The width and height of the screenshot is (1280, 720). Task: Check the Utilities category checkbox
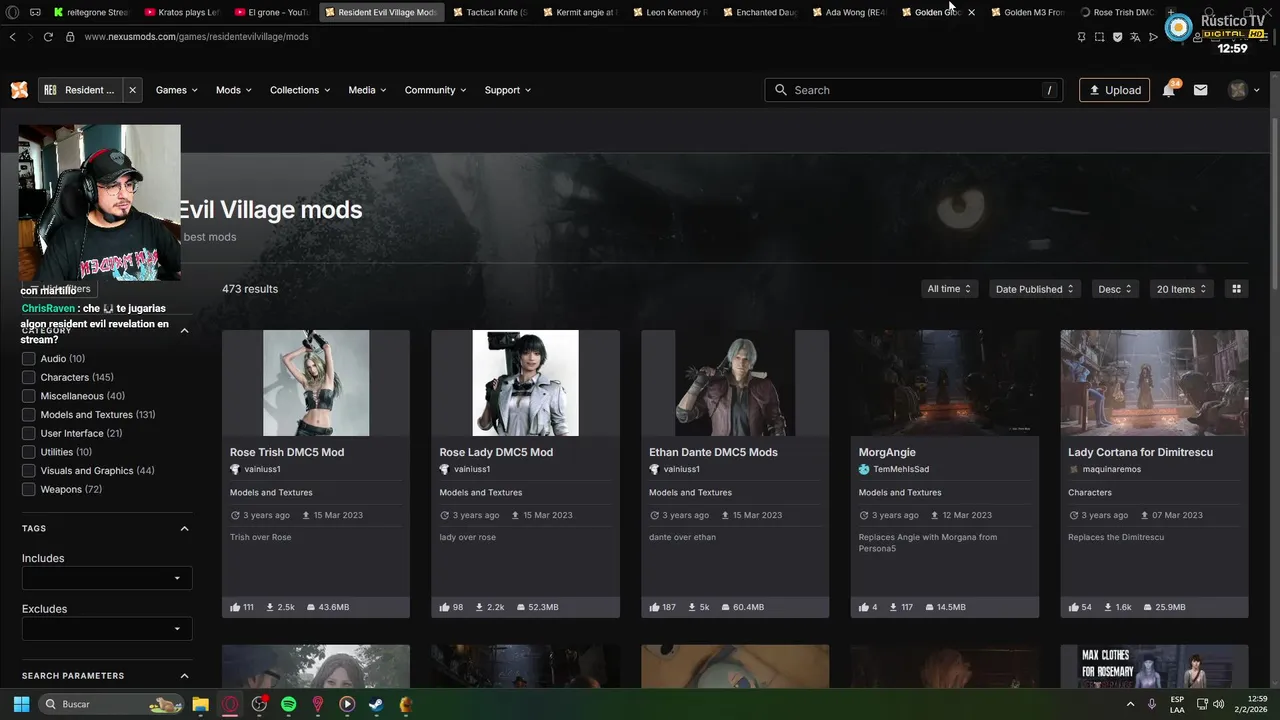pyautogui.click(x=28, y=452)
